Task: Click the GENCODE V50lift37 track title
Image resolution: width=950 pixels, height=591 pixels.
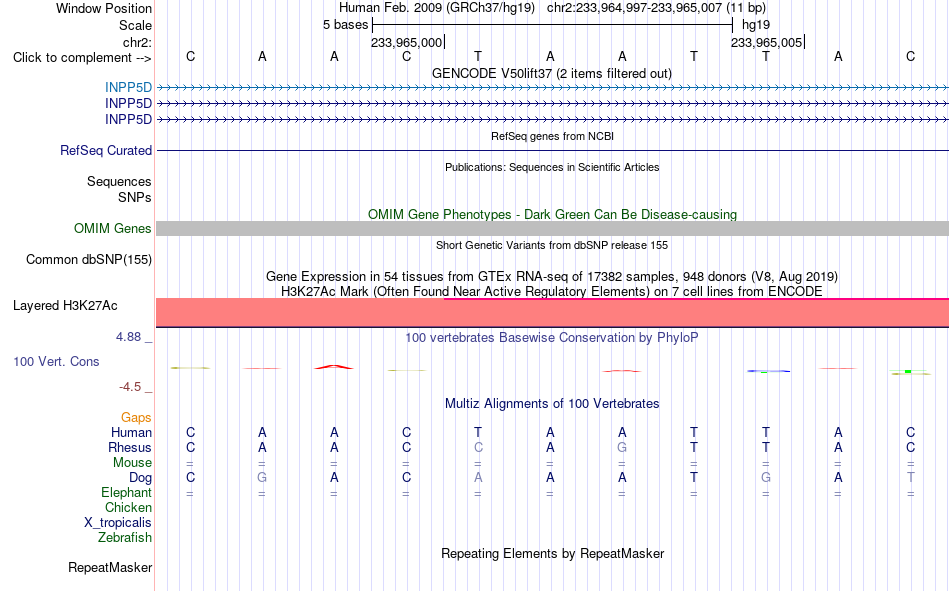Action: pyautogui.click(x=551, y=73)
